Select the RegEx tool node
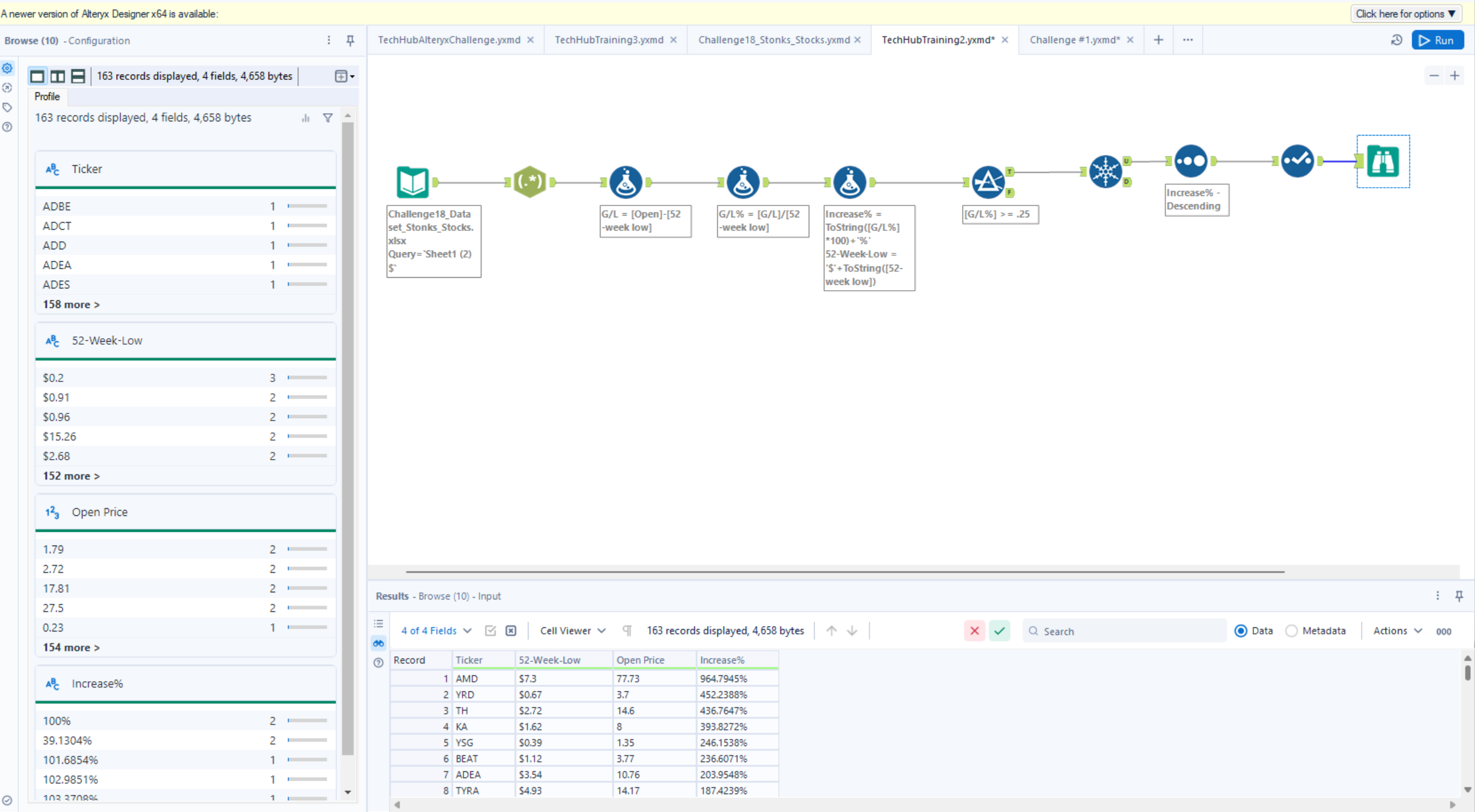 (529, 182)
